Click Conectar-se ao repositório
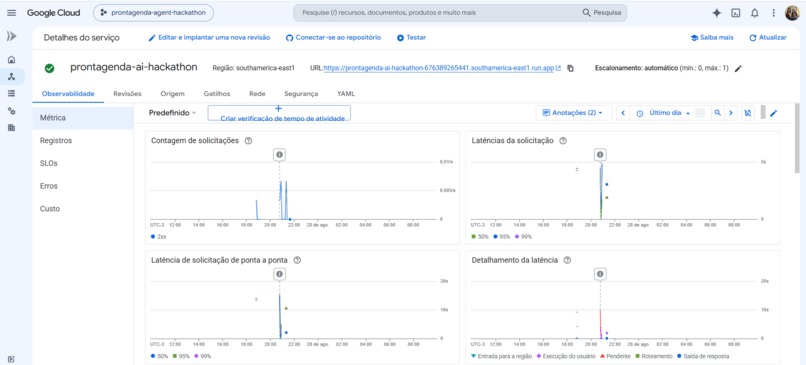 tap(333, 38)
